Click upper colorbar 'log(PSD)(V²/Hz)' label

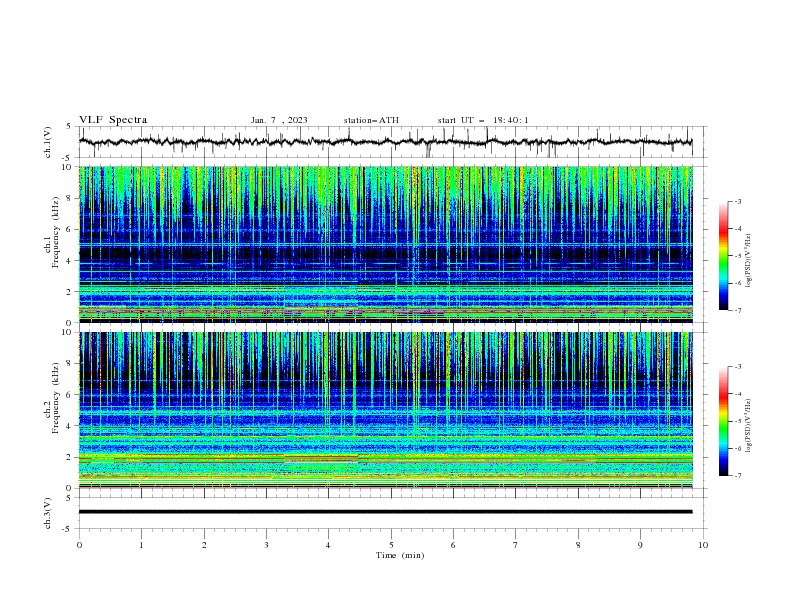[x=748, y=261]
